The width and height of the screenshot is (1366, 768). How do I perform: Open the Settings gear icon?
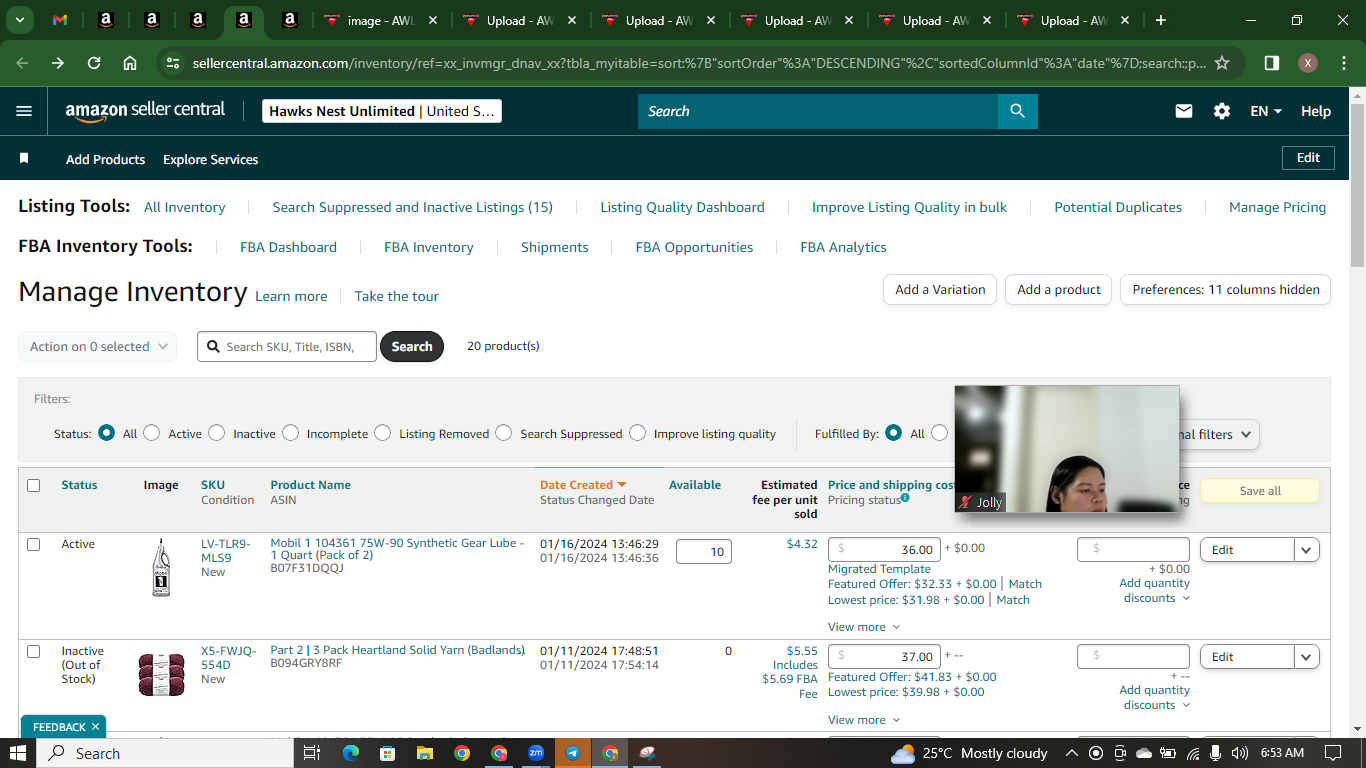tap(1222, 111)
